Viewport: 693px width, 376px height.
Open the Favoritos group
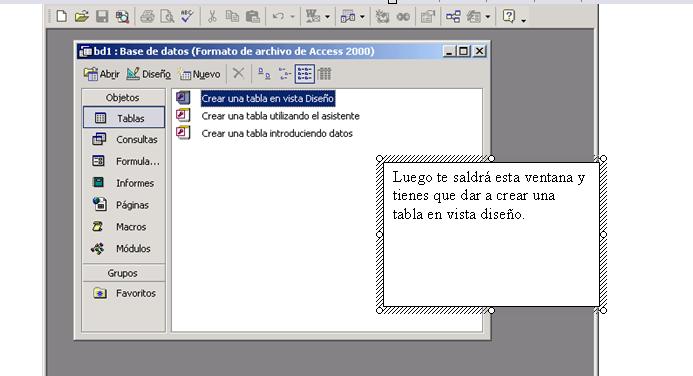tap(124, 293)
